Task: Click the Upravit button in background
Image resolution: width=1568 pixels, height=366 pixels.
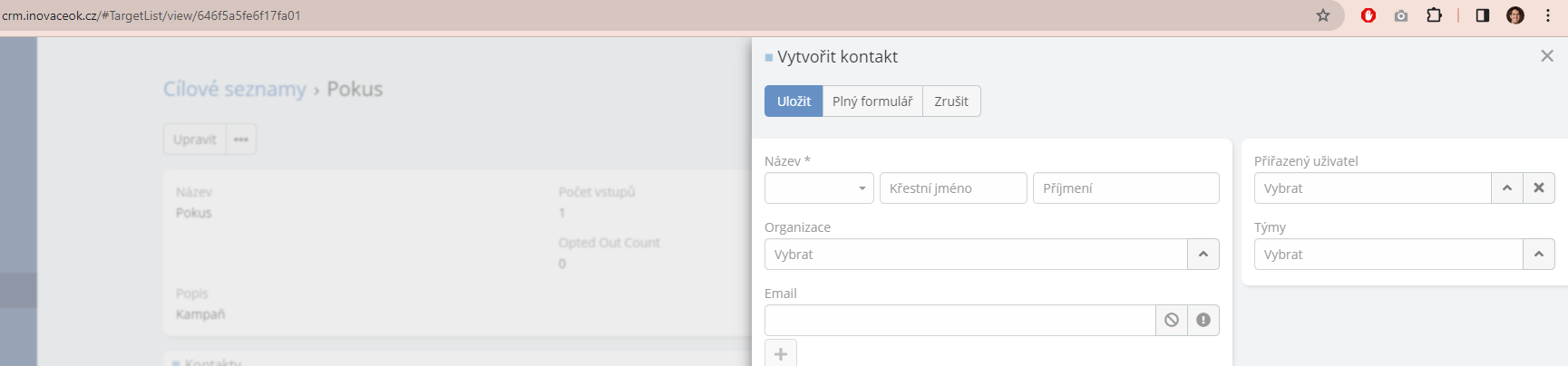Action: tap(195, 140)
